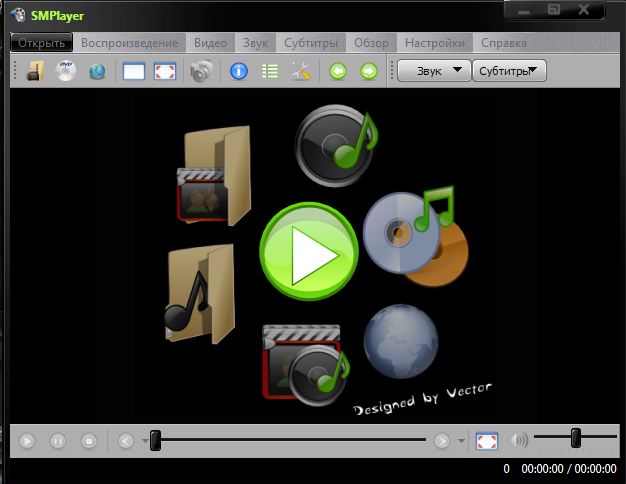Screen dimensions: 626x484
Task: Click the seek bar track
Action: [289, 440]
